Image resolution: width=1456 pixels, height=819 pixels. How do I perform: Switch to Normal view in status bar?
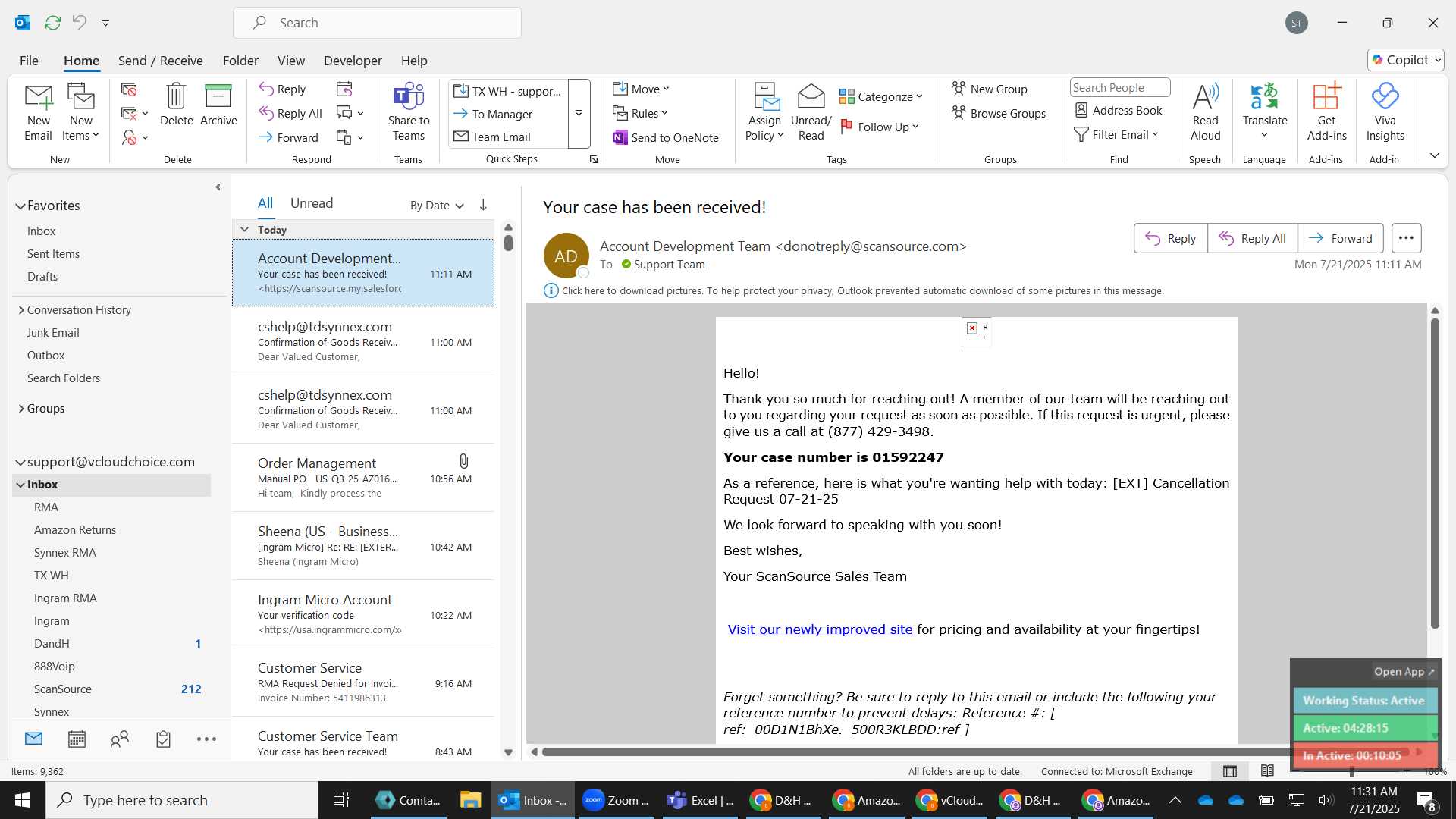coord(1230,771)
